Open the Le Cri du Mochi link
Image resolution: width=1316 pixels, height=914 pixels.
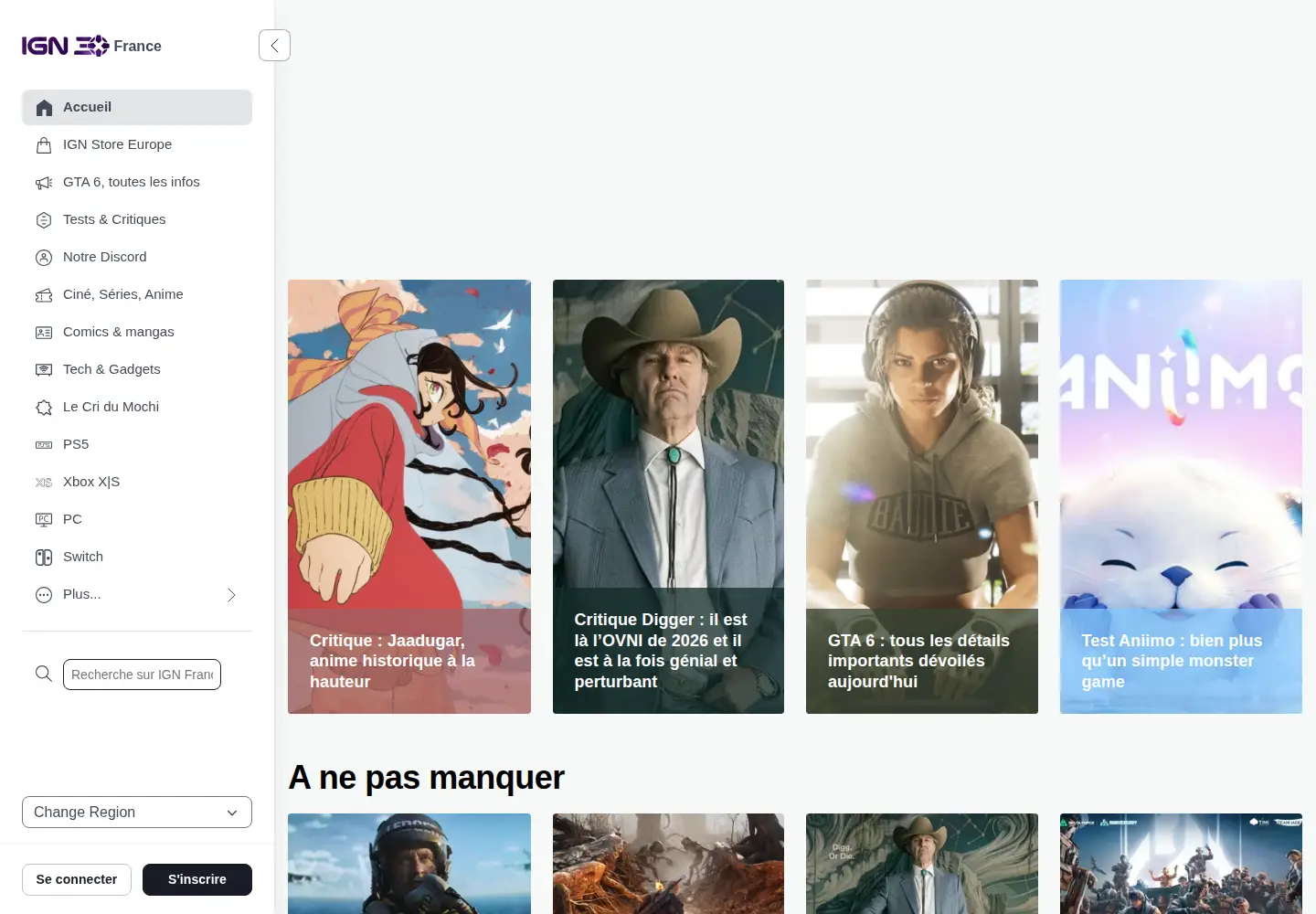click(x=137, y=407)
